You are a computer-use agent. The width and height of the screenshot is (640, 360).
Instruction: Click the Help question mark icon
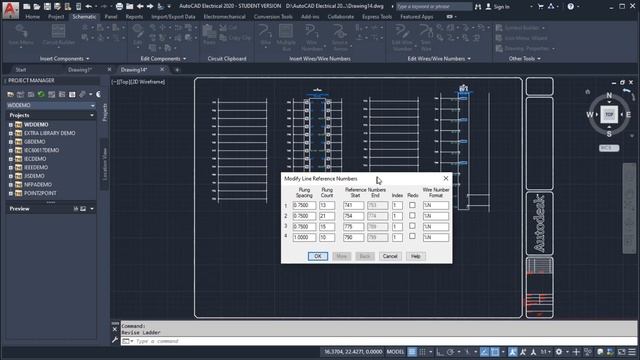(x=571, y=7)
